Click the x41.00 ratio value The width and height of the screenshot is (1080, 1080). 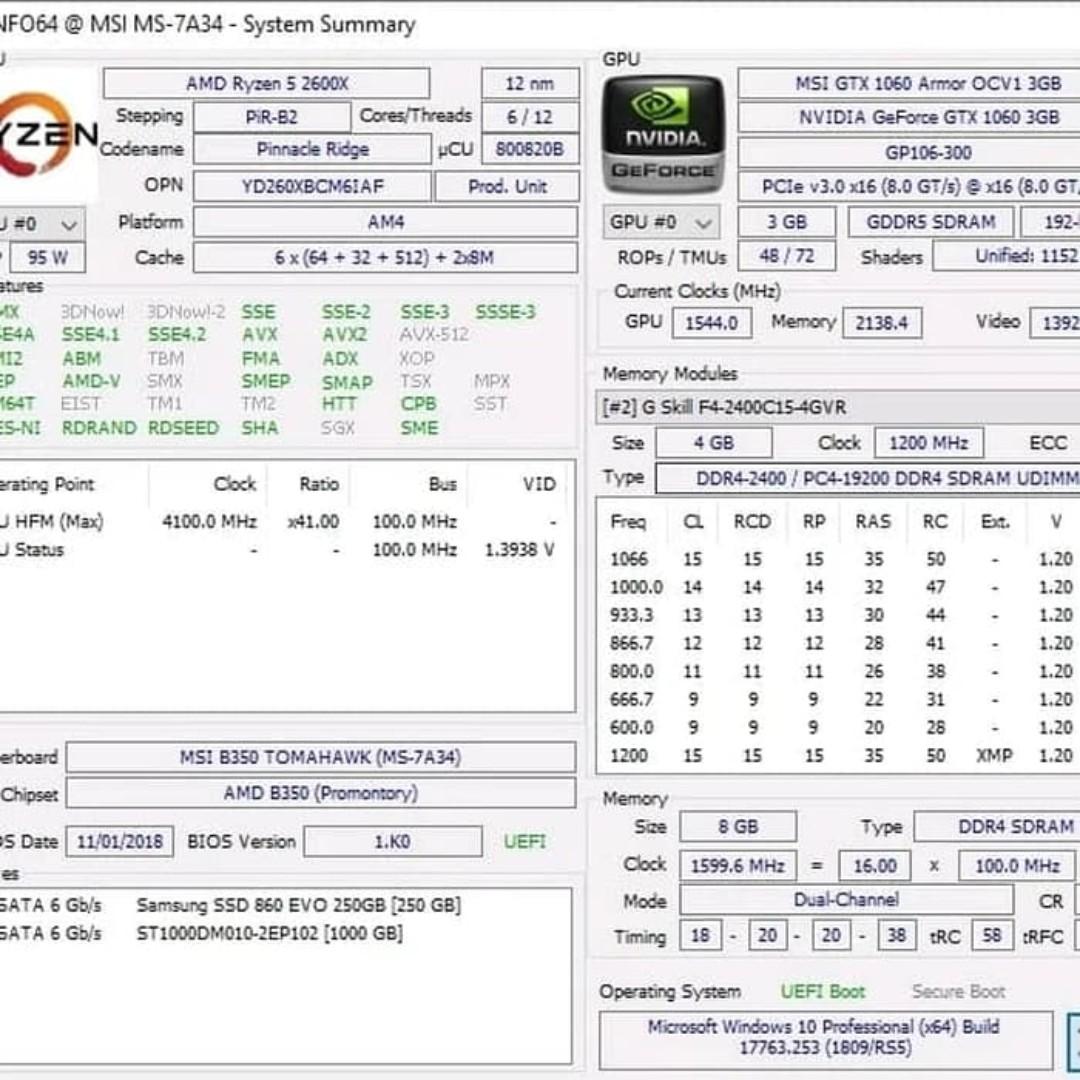(x=313, y=522)
